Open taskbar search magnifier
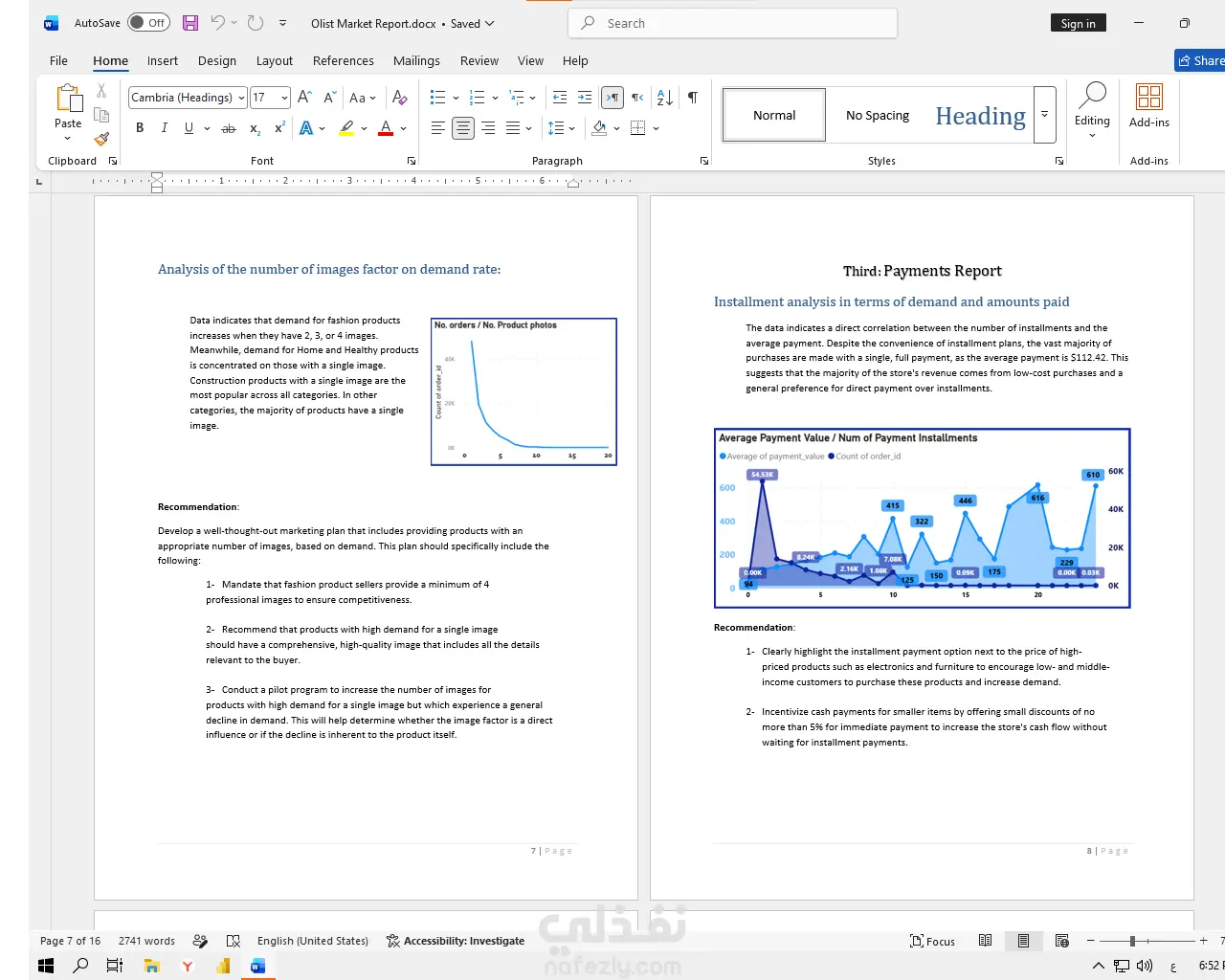1225x980 pixels. coord(80,966)
